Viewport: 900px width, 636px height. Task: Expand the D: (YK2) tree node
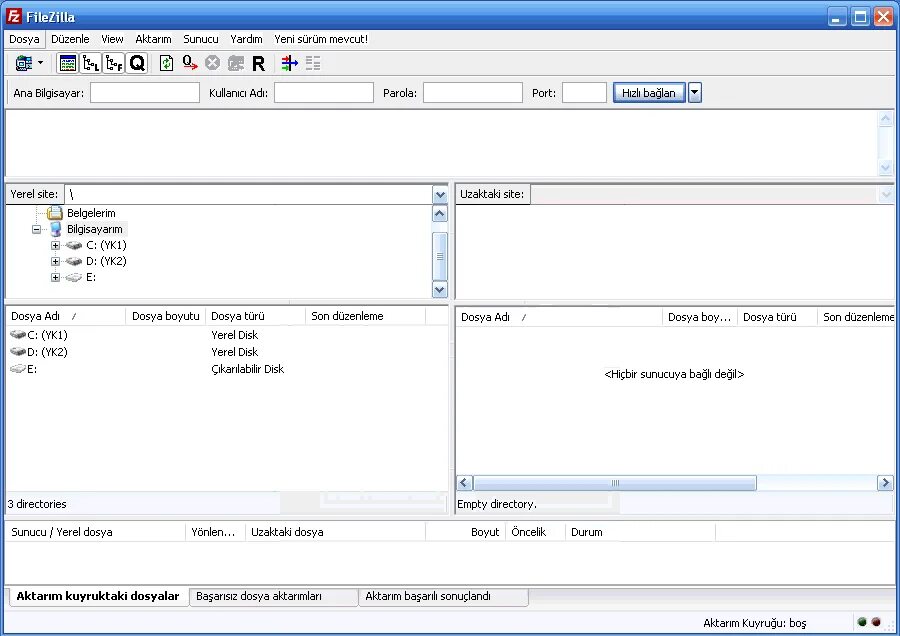click(x=55, y=261)
